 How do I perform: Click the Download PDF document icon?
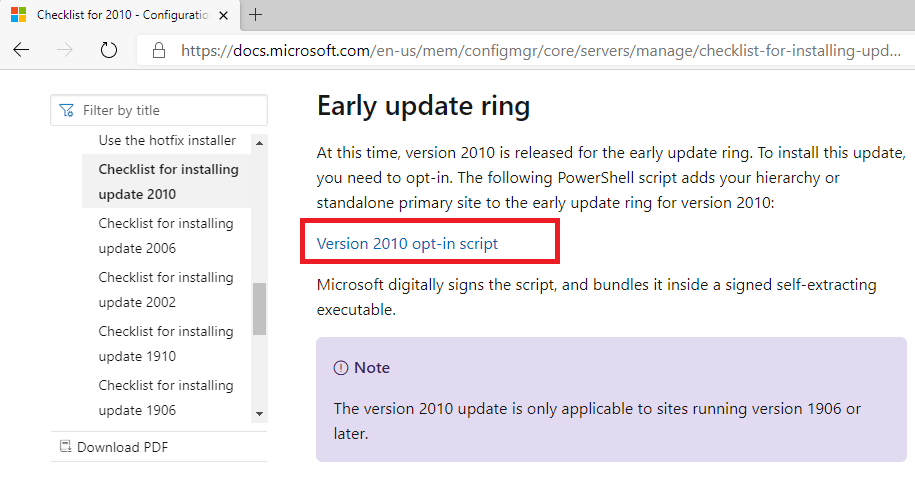pyautogui.click(x=65, y=447)
